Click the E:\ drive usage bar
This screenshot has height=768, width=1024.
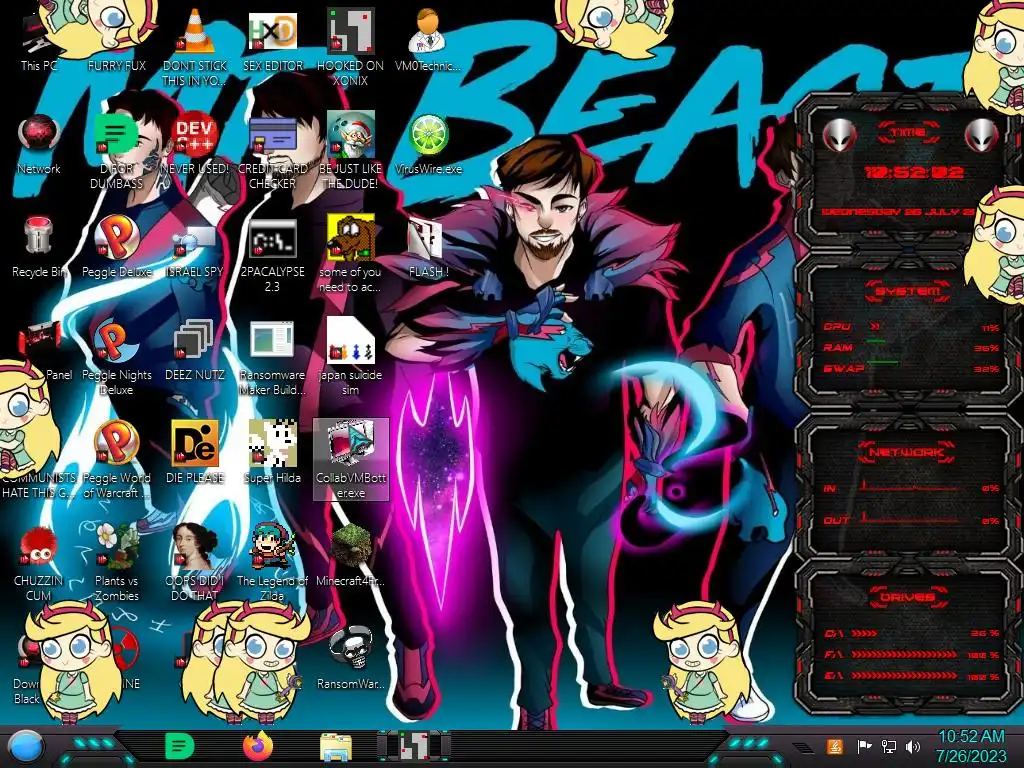tap(911, 676)
